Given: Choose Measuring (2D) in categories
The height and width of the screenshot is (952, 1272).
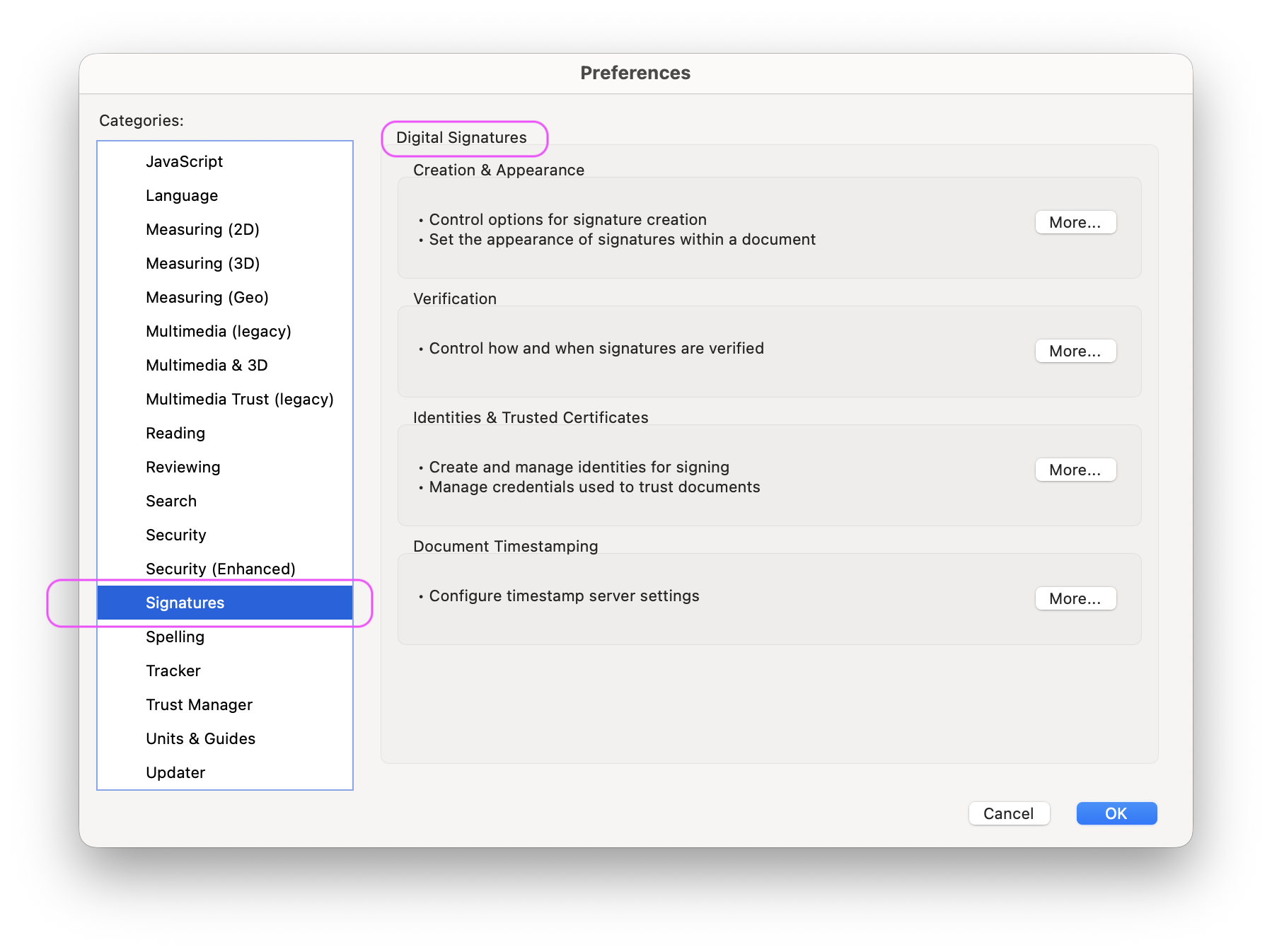Looking at the screenshot, I should [202, 229].
